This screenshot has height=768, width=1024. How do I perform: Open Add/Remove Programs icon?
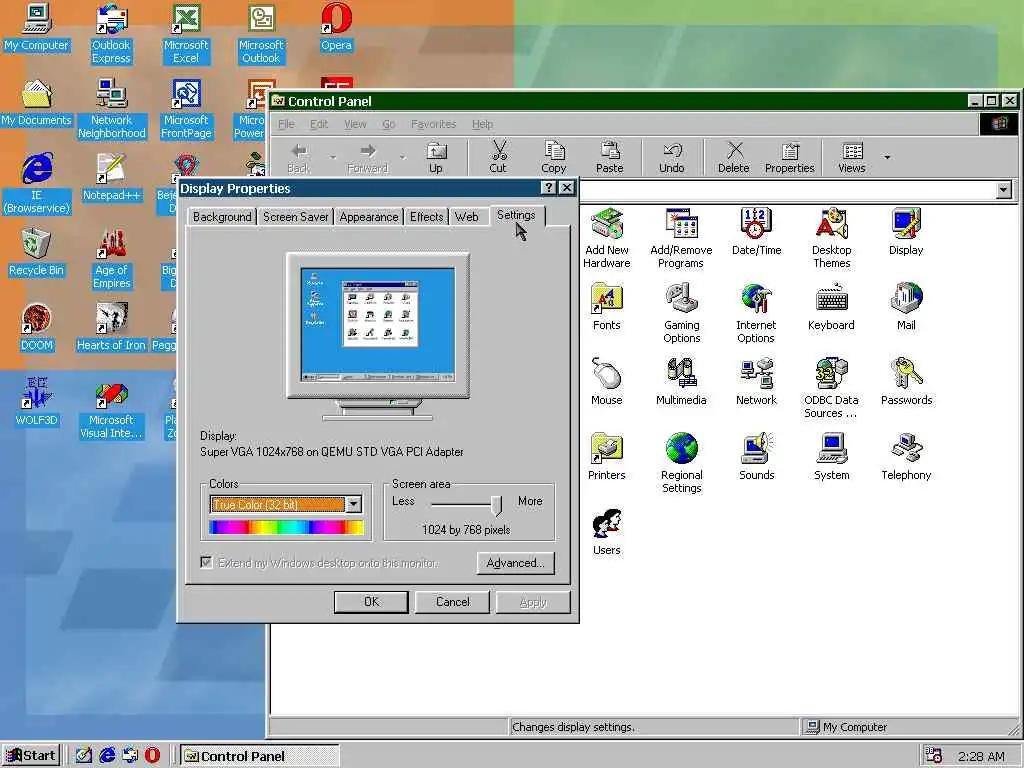(x=681, y=238)
